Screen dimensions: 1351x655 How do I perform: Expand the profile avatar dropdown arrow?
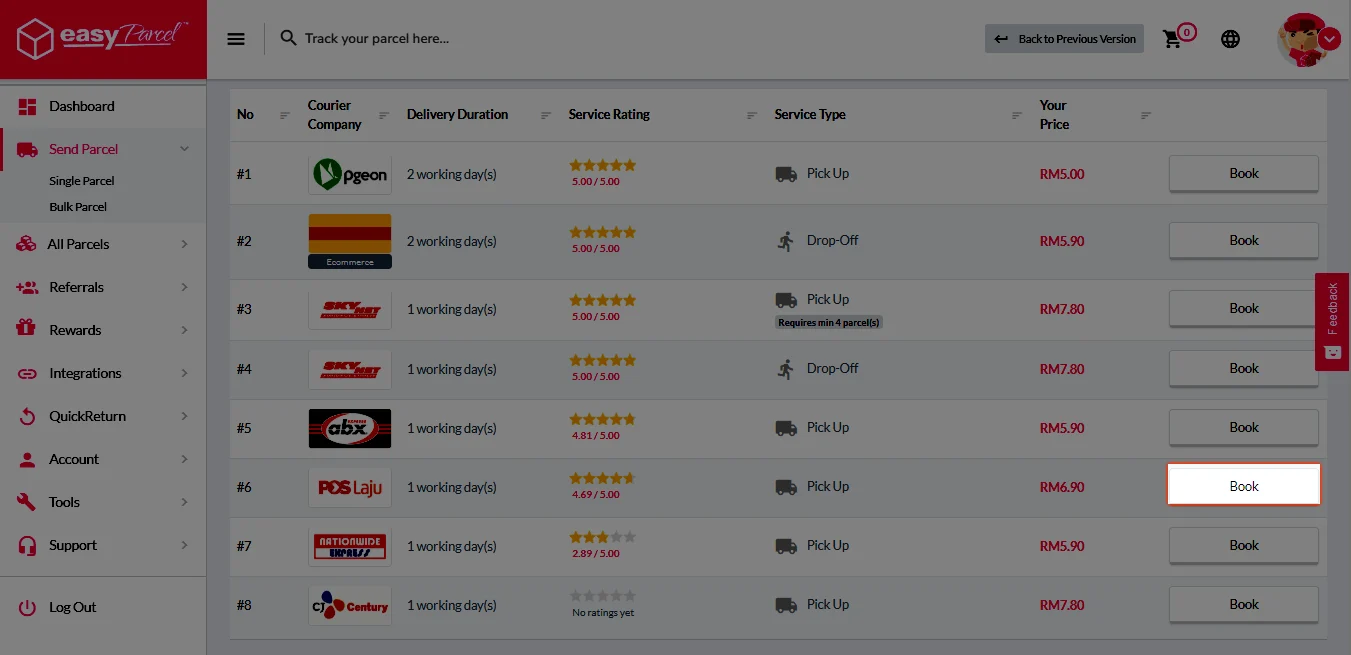coord(1329,39)
